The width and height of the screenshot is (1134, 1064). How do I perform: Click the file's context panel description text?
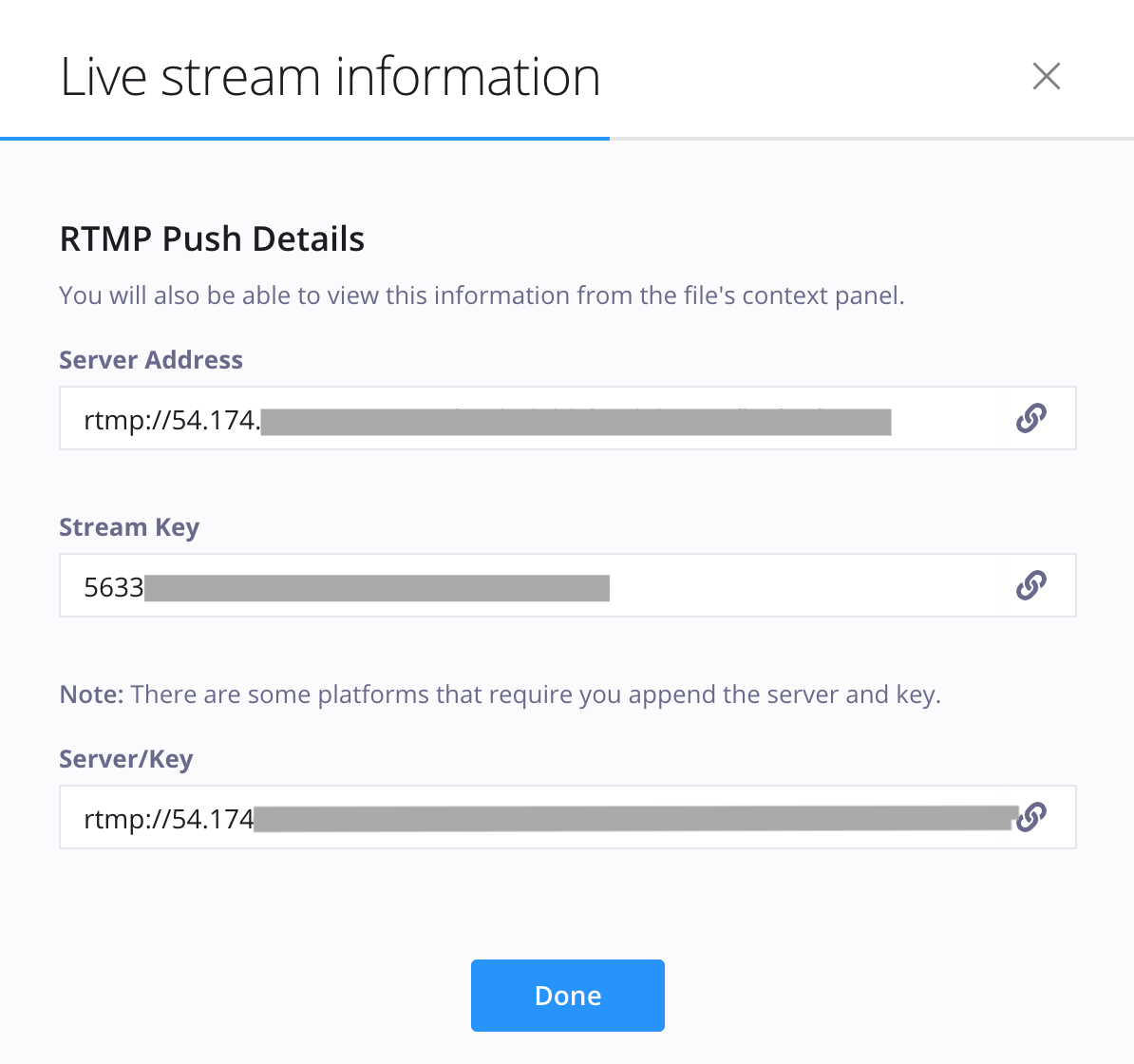482,295
